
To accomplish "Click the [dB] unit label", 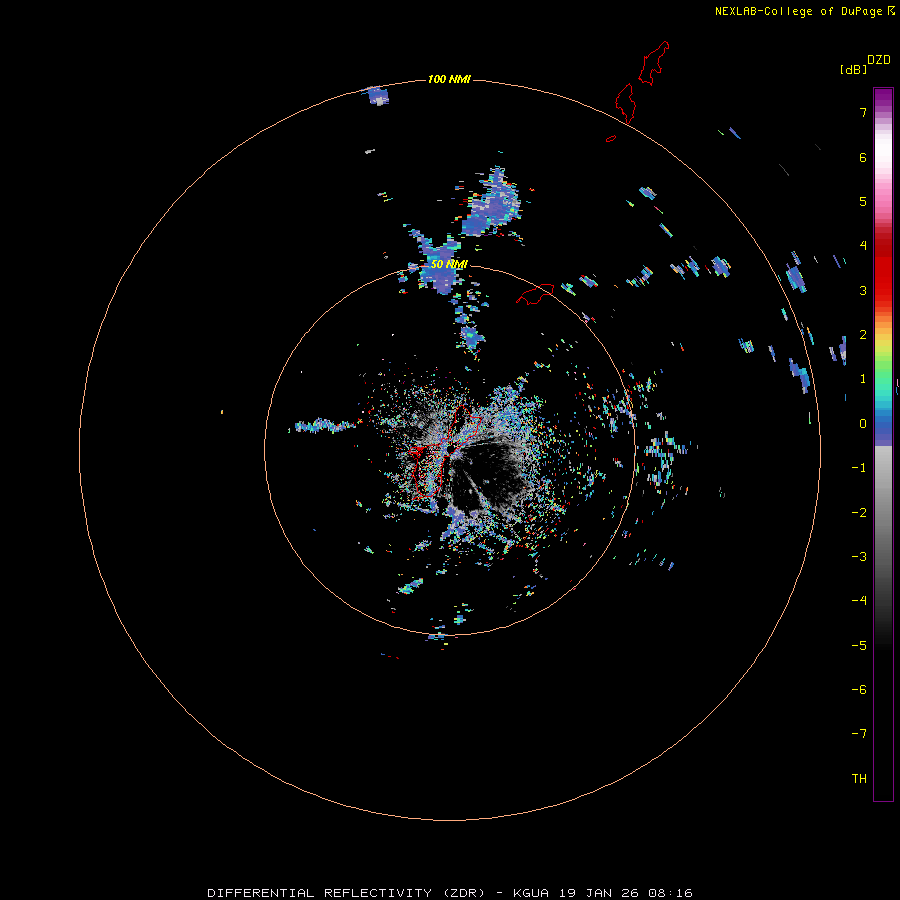I will (x=853, y=69).
